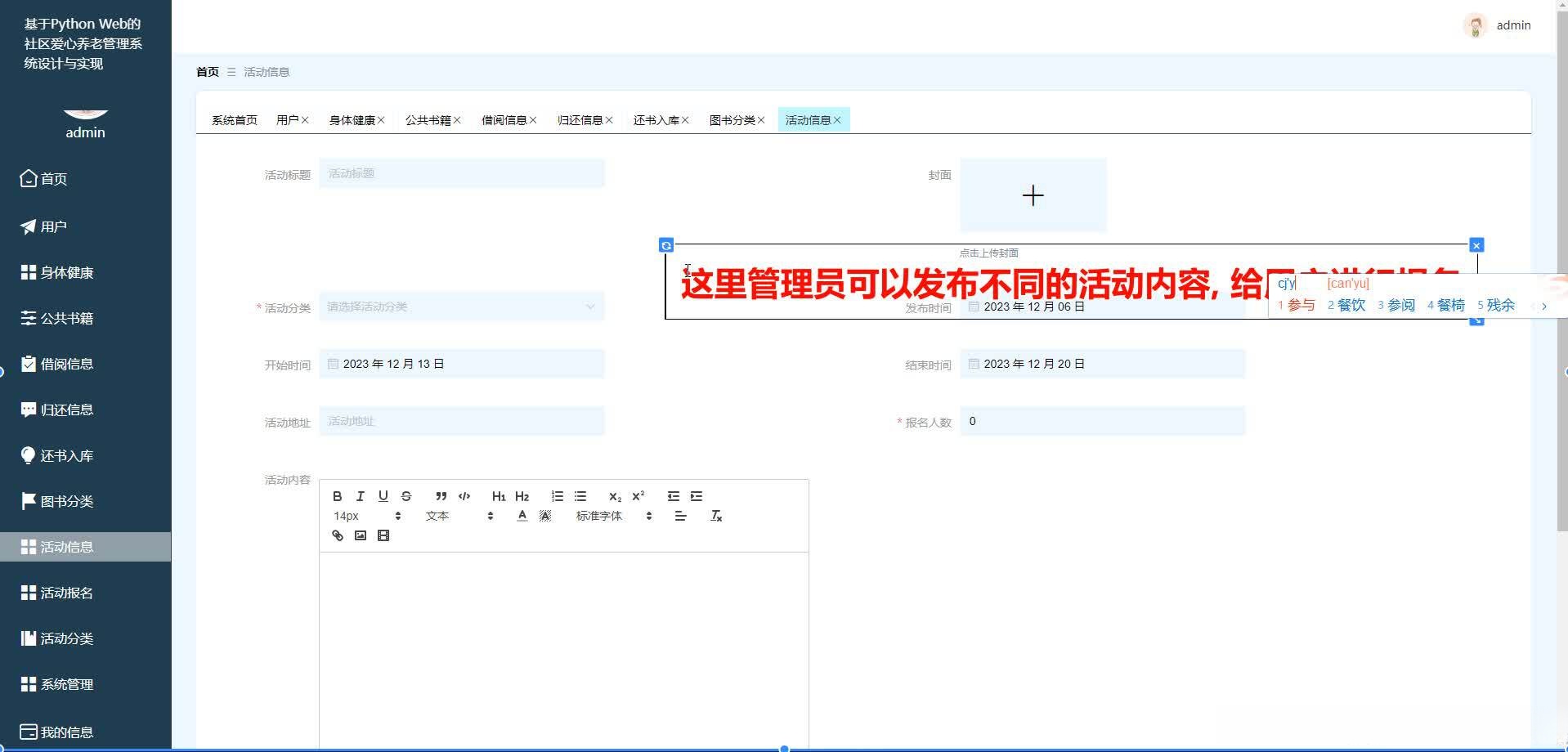Viewport: 1568px width, 752px height.
Task: Insert an image into the activity content
Action: point(360,535)
